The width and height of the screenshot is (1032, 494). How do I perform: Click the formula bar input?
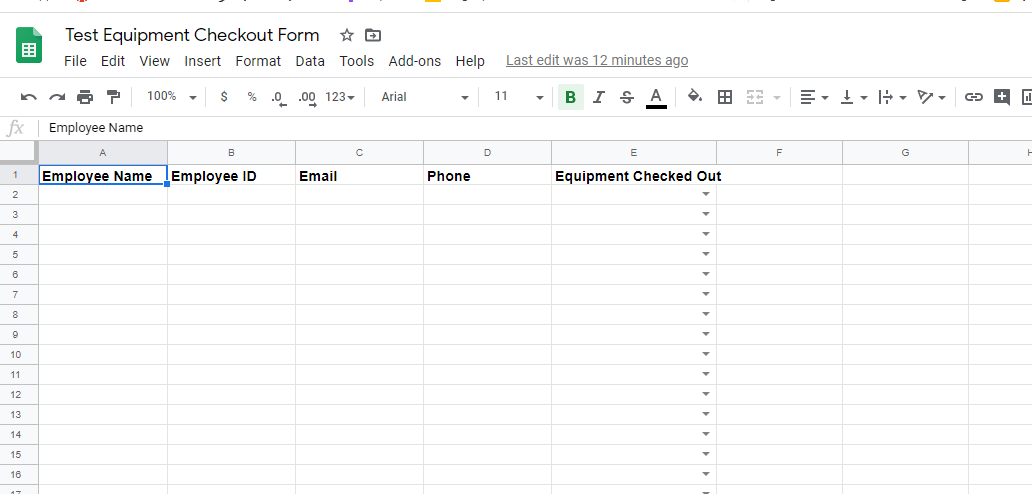(x=538, y=128)
